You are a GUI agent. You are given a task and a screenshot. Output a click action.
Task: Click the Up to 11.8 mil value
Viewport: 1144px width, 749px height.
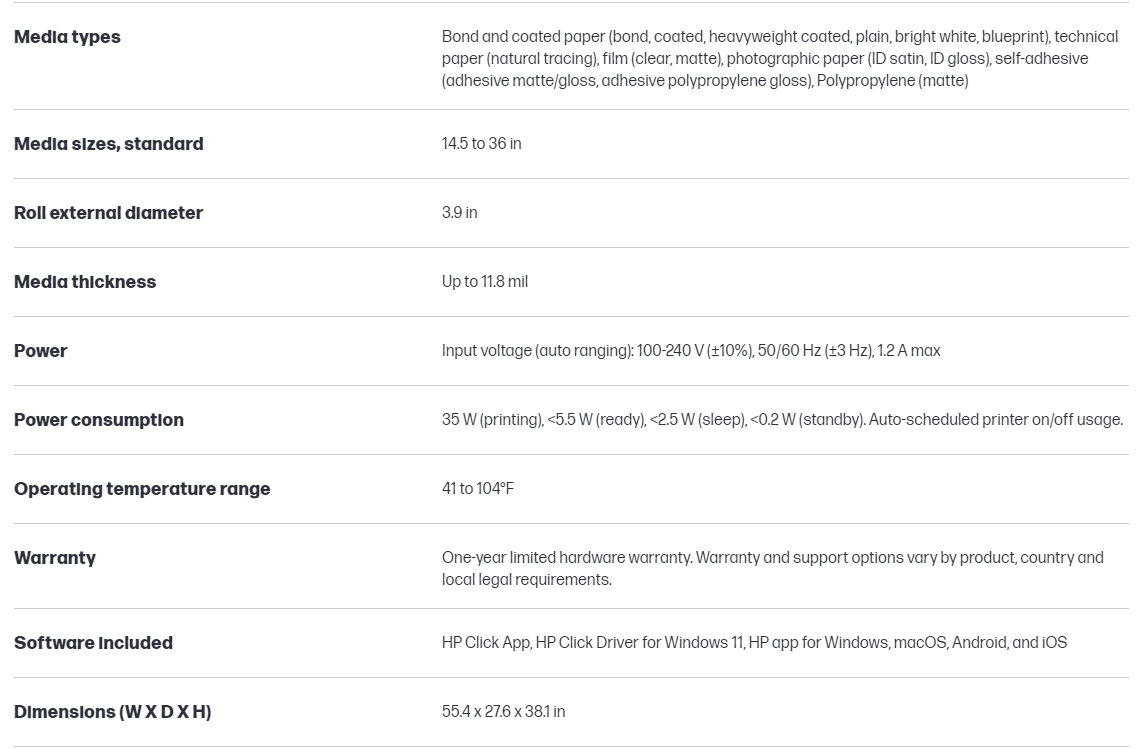(485, 282)
